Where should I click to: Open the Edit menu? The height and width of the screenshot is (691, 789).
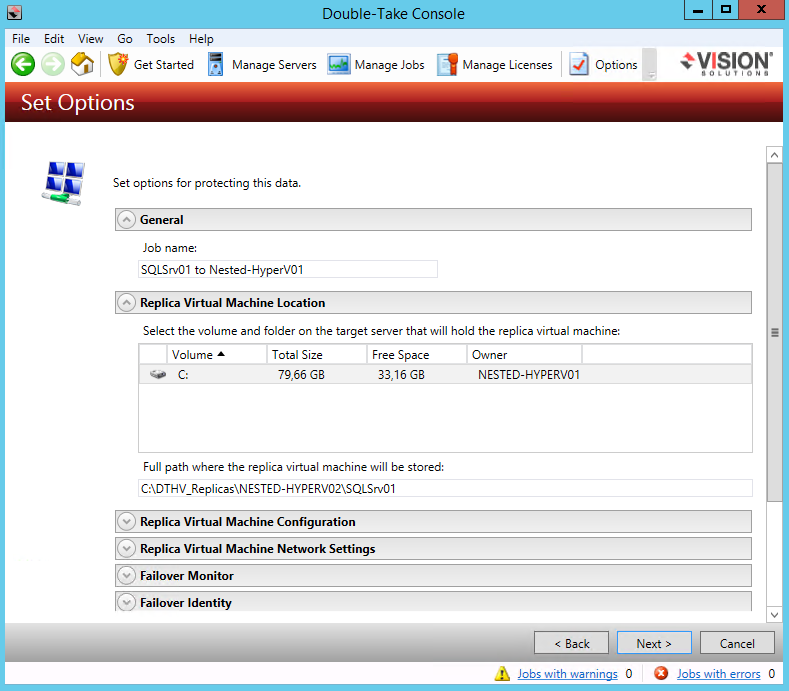tap(54, 39)
